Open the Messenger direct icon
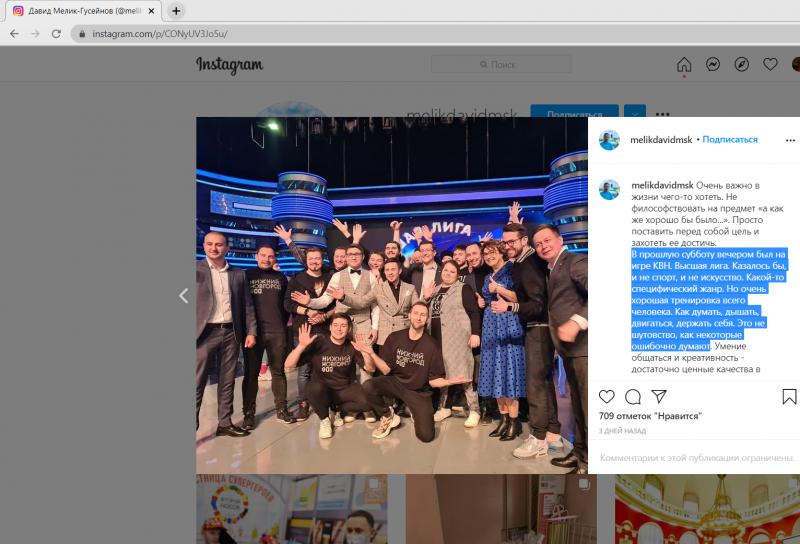Screen dimensions: 800x544 click(713, 64)
